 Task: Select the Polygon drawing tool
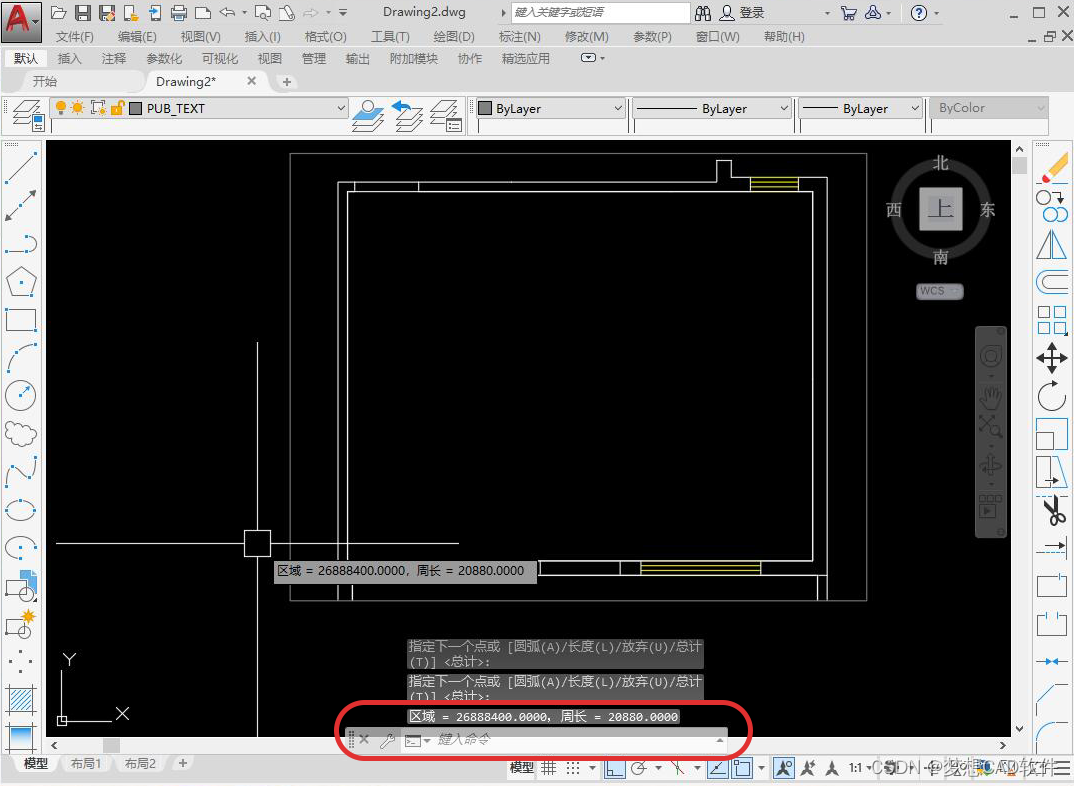[22, 281]
